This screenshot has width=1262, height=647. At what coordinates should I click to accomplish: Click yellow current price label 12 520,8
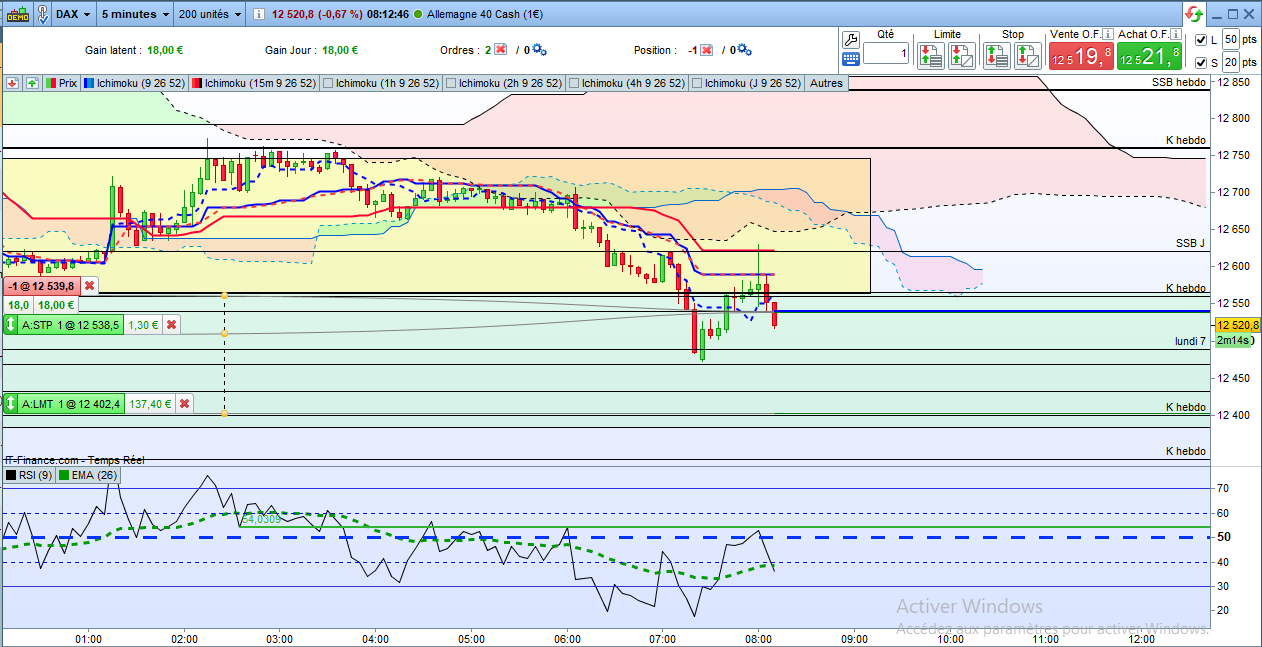1238,325
